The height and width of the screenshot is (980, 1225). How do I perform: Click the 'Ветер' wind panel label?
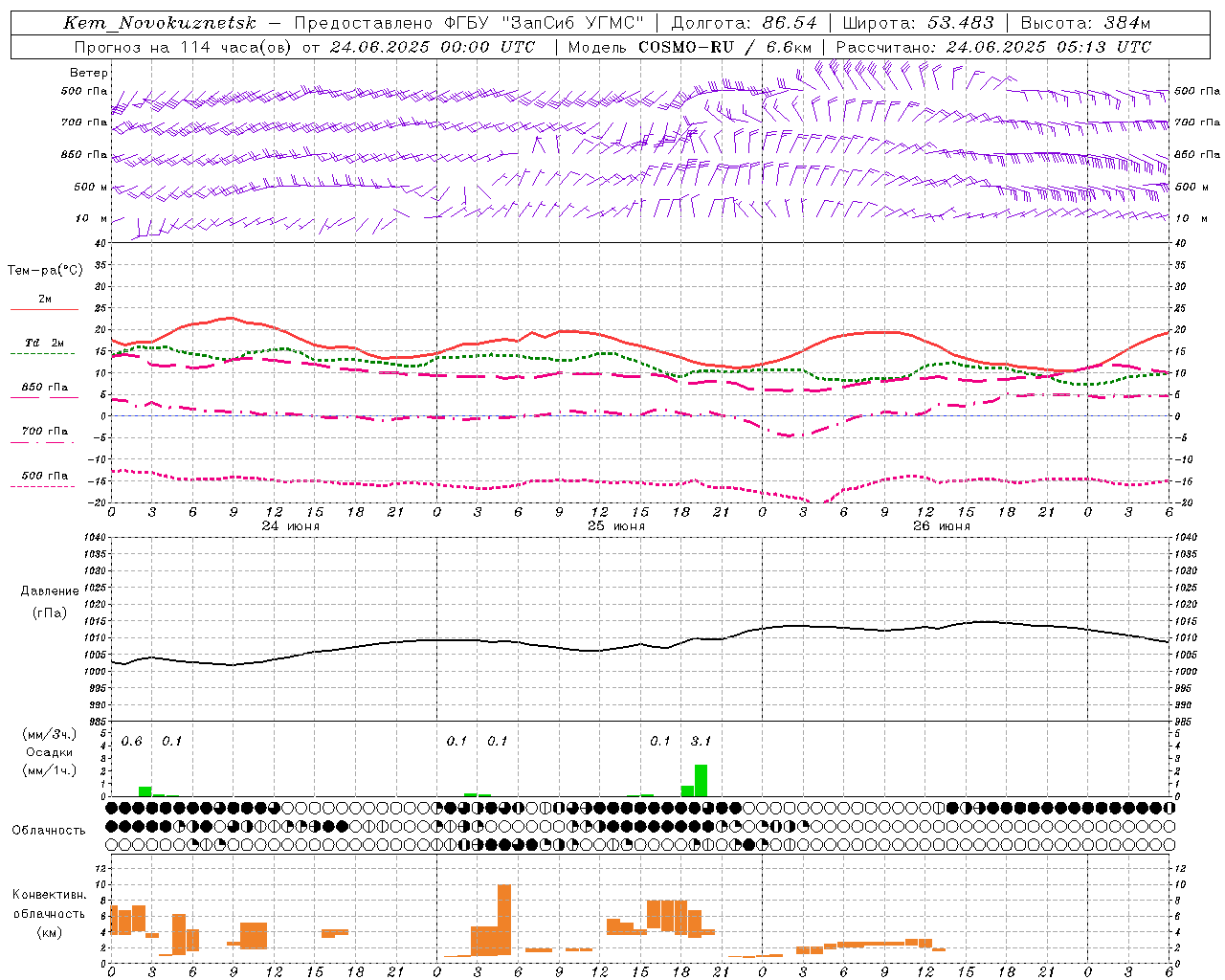click(89, 73)
